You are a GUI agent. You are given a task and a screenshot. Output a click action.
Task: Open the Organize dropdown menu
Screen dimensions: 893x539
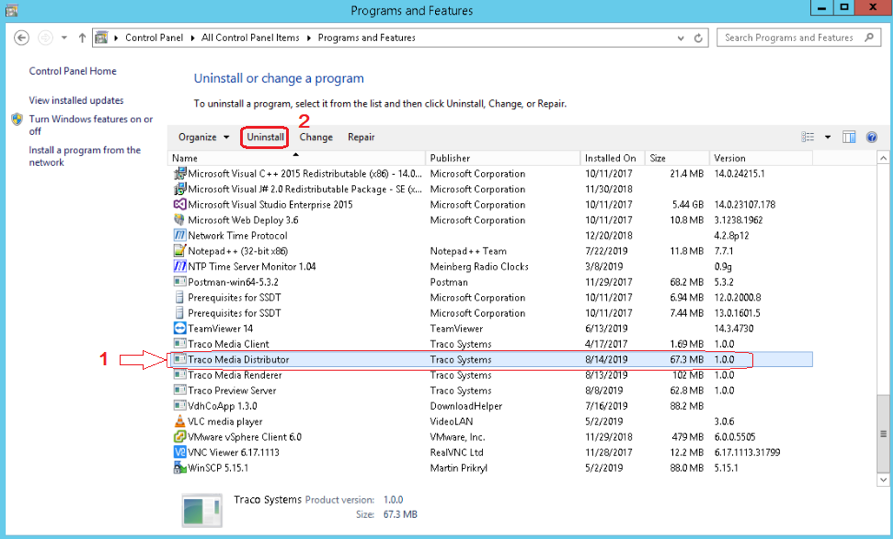pos(204,137)
